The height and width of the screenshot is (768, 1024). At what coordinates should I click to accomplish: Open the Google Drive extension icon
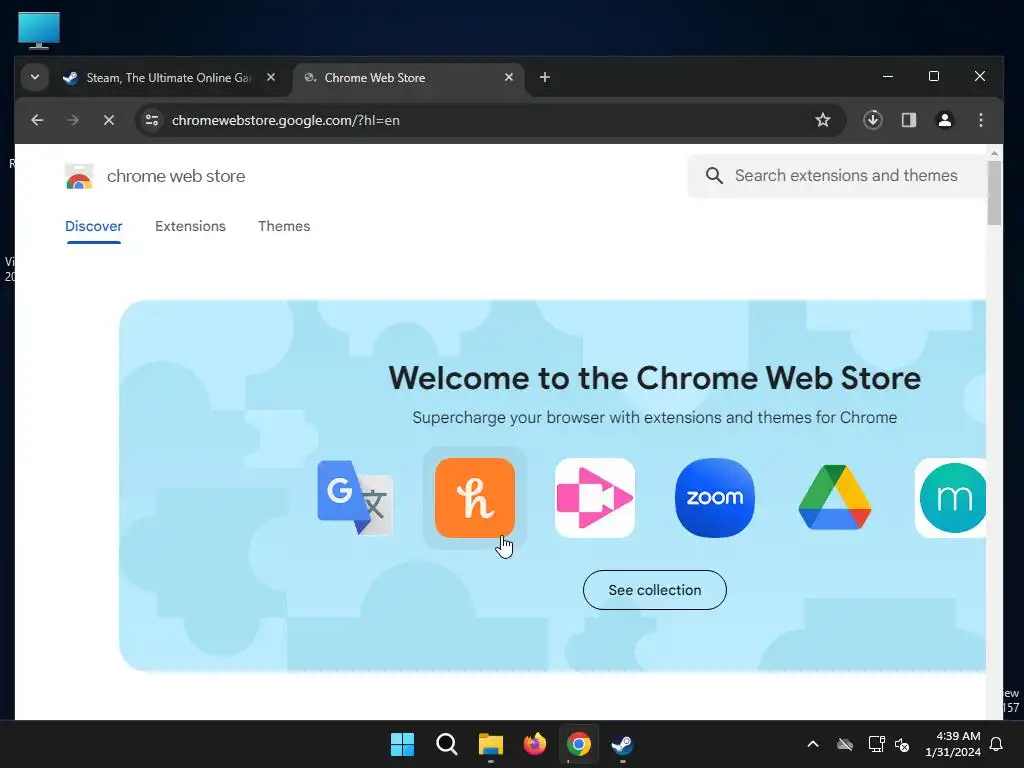point(835,498)
